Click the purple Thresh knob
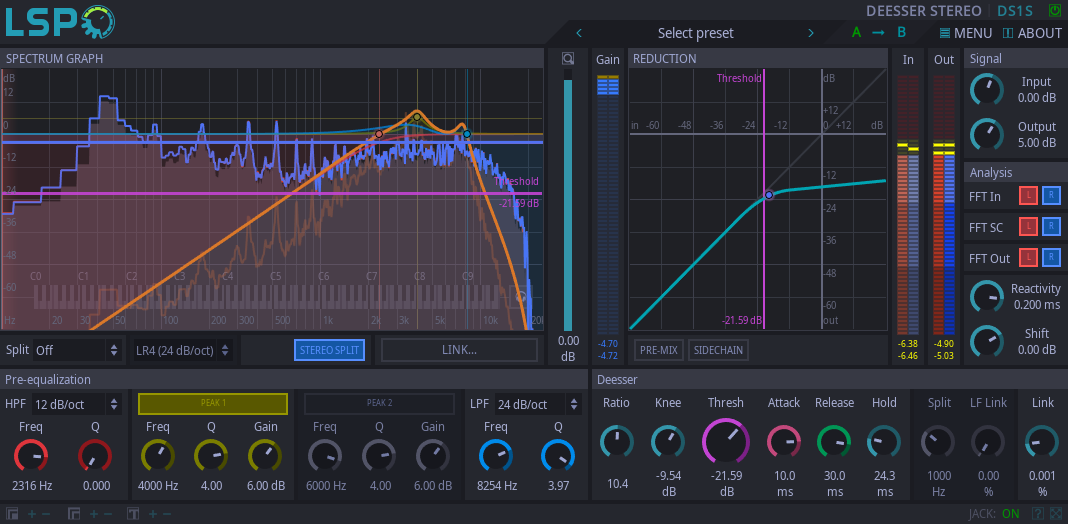 point(726,442)
